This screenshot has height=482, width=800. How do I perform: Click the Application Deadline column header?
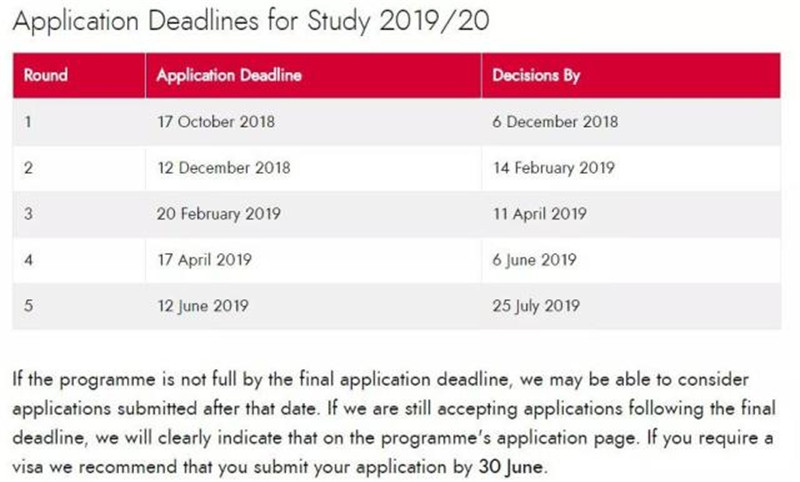pos(313,75)
